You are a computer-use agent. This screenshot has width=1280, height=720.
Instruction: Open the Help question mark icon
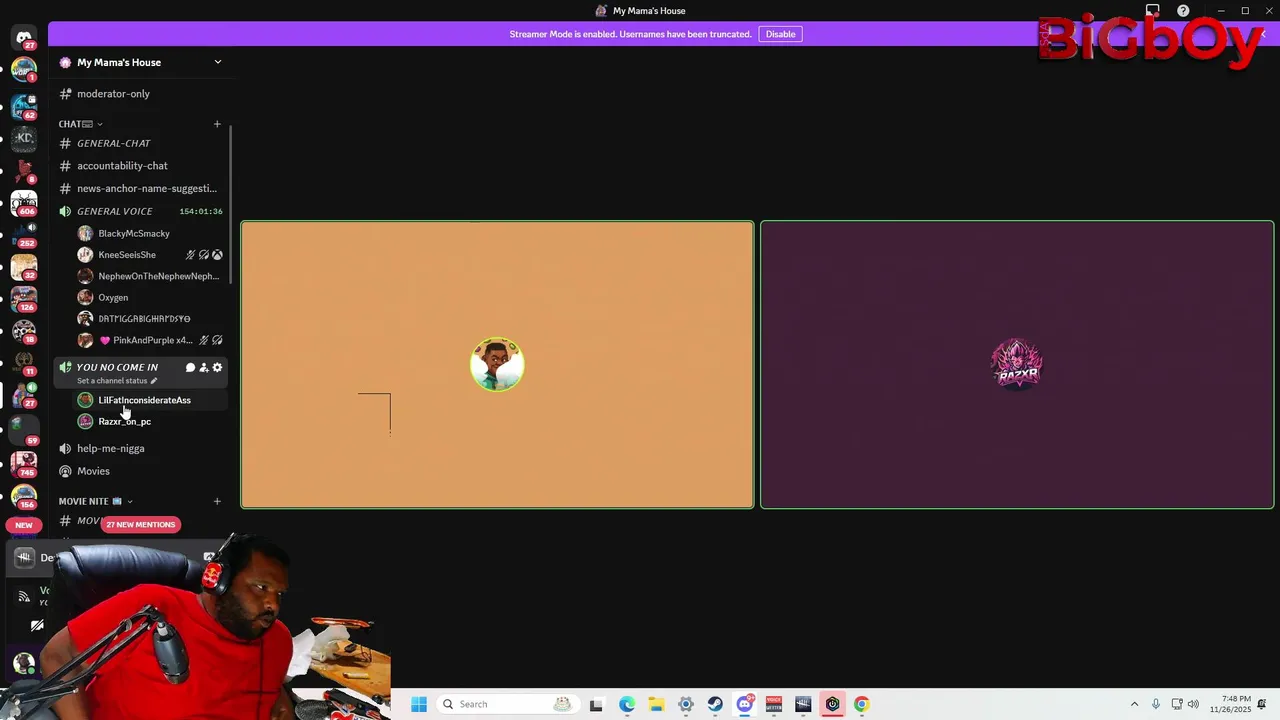tap(1183, 11)
